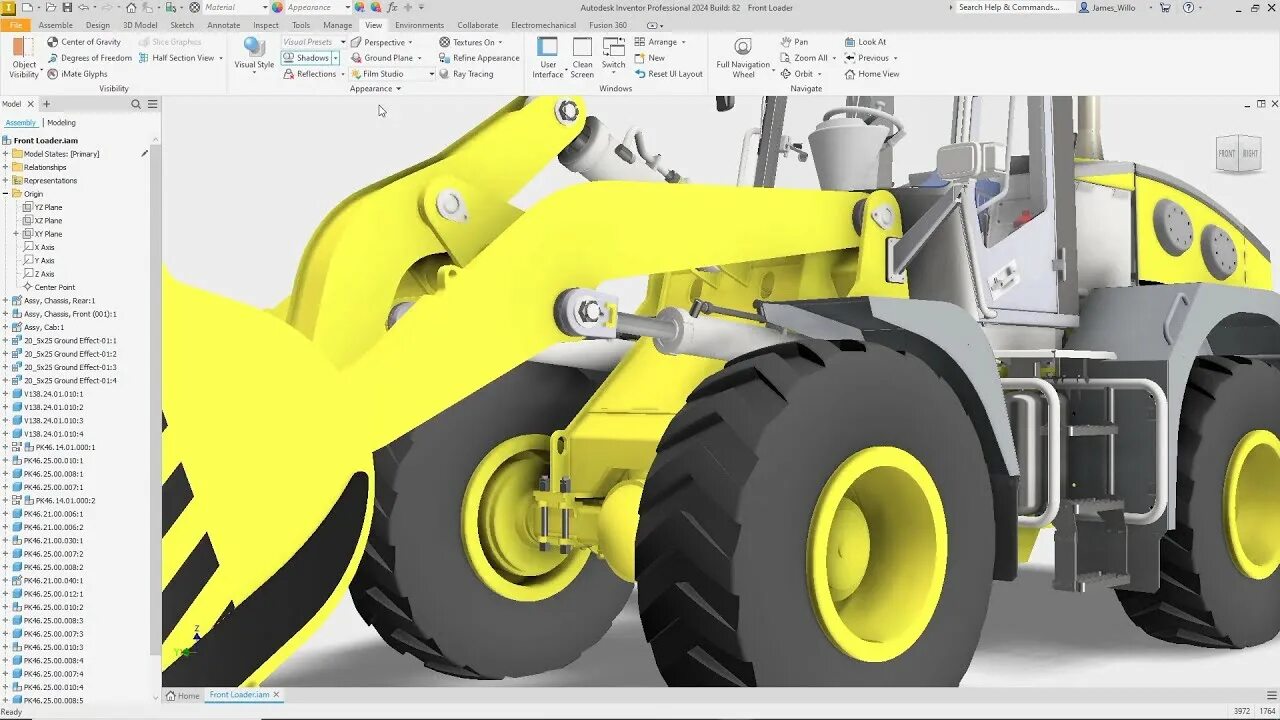Screen dimensions: 1280x720
Task: Open the Fusion 360 ribbon tab
Action: (x=608, y=25)
